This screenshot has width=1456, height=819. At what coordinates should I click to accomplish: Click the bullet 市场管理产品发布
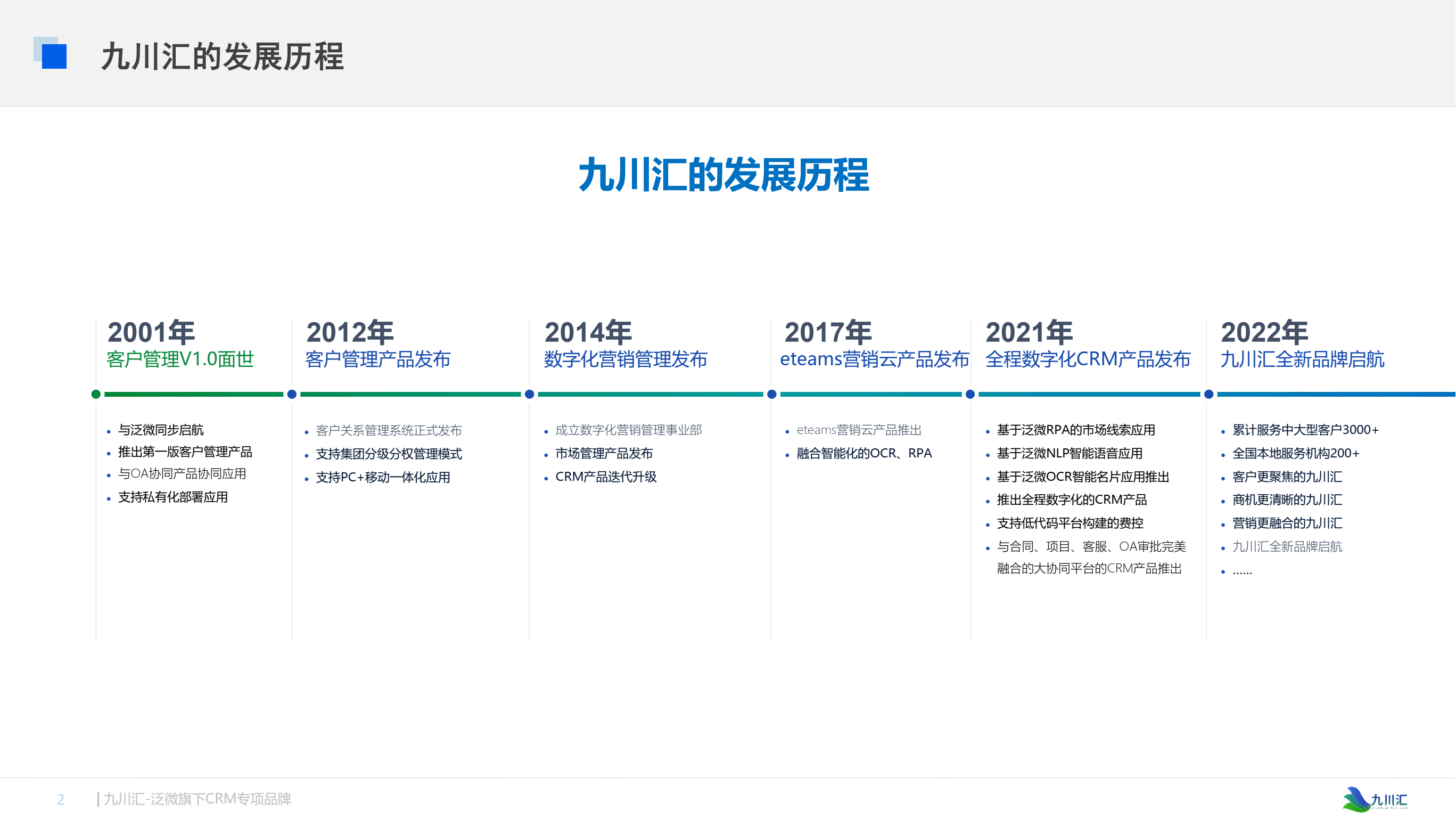pyautogui.click(x=604, y=453)
